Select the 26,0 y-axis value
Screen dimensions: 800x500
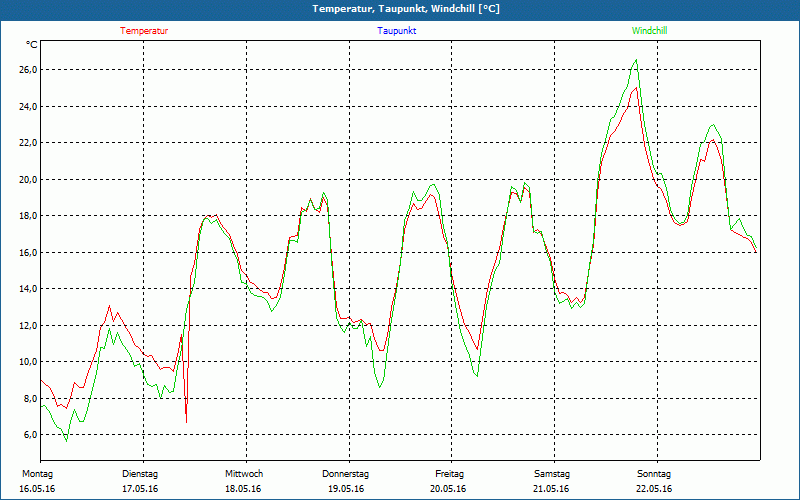click(x=29, y=70)
